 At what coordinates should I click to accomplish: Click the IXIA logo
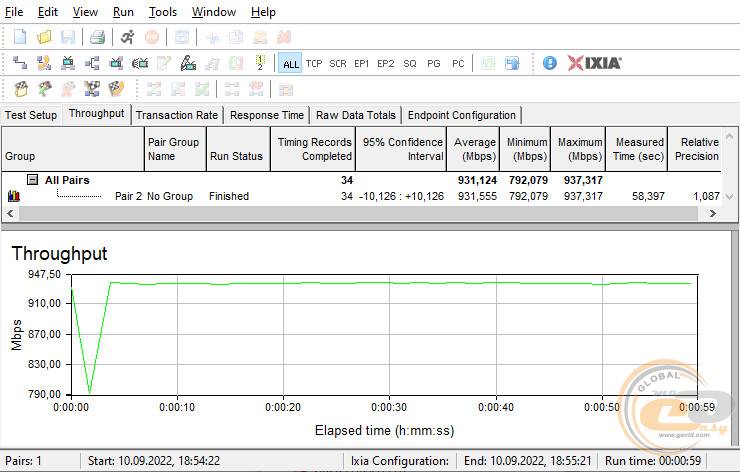[x=594, y=63]
